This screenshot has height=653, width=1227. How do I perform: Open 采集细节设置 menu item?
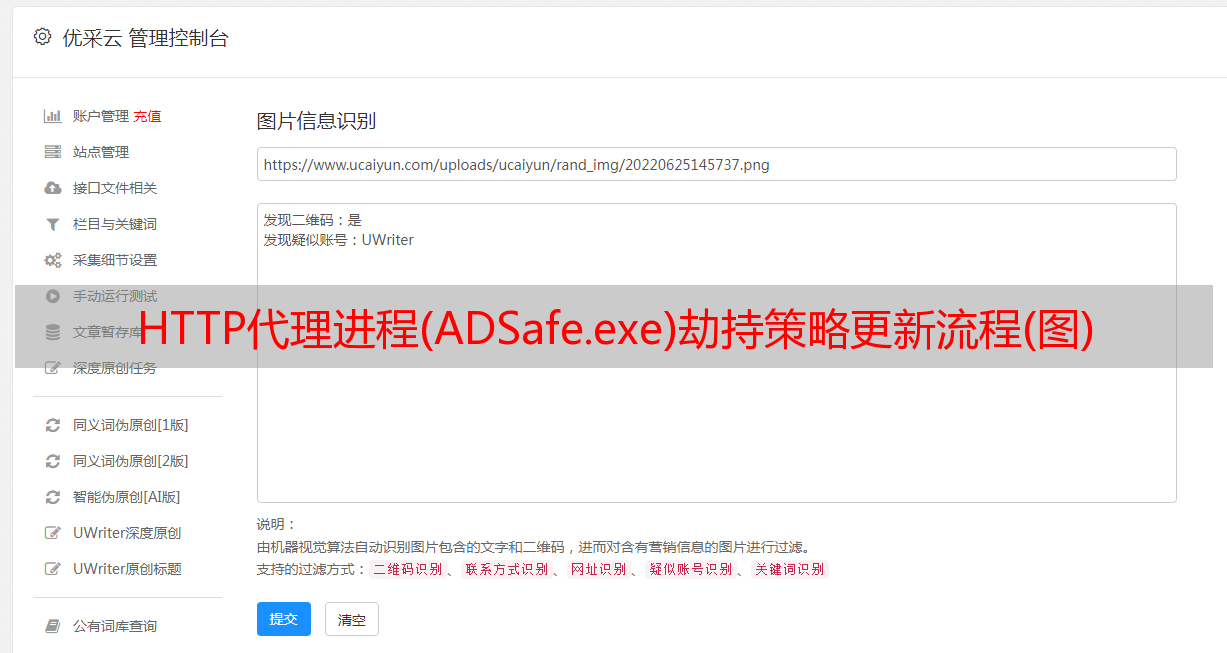coord(115,260)
